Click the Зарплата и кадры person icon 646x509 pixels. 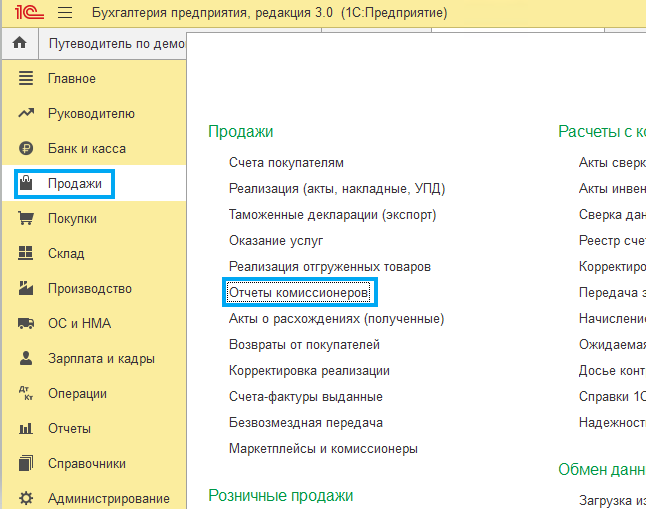click(27, 359)
